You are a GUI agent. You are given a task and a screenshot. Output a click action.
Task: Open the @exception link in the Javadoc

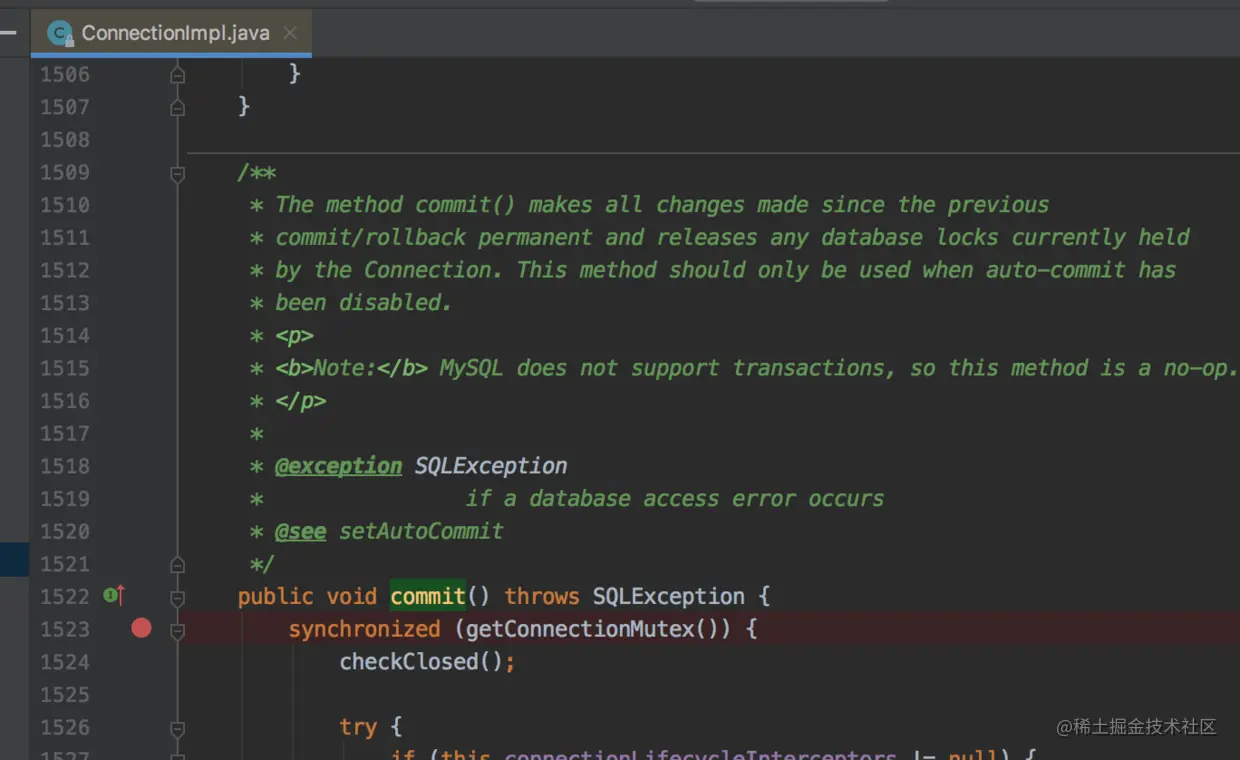click(x=338, y=465)
